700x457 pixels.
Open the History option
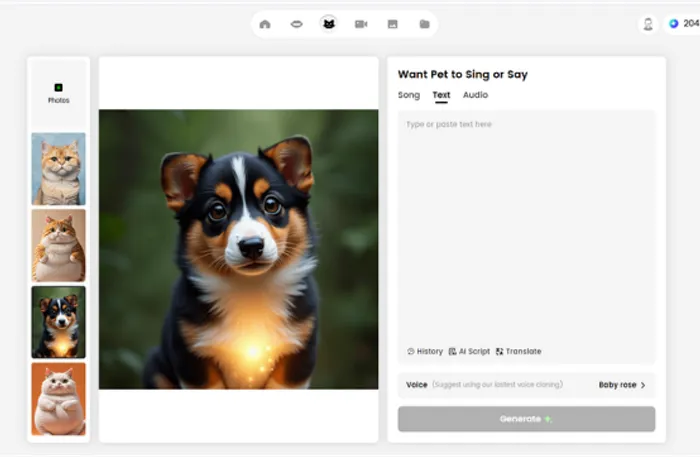coord(425,351)
